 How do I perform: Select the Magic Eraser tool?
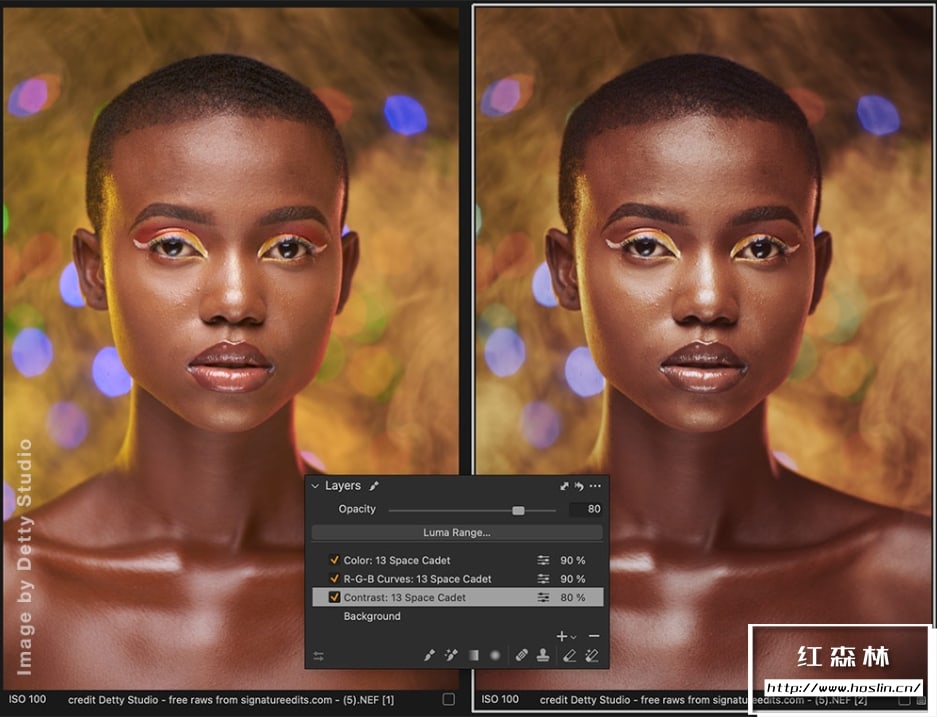591,656
